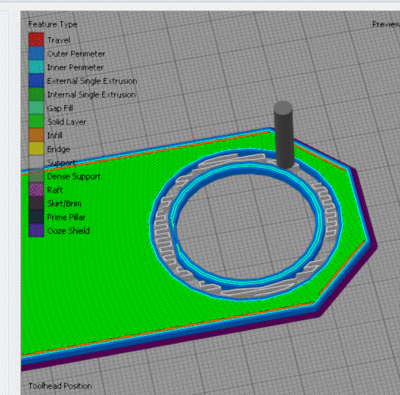This screenshot has width=400, height=395.
Task: Click the red Travel color swatch
Action: tap(36, 40)
